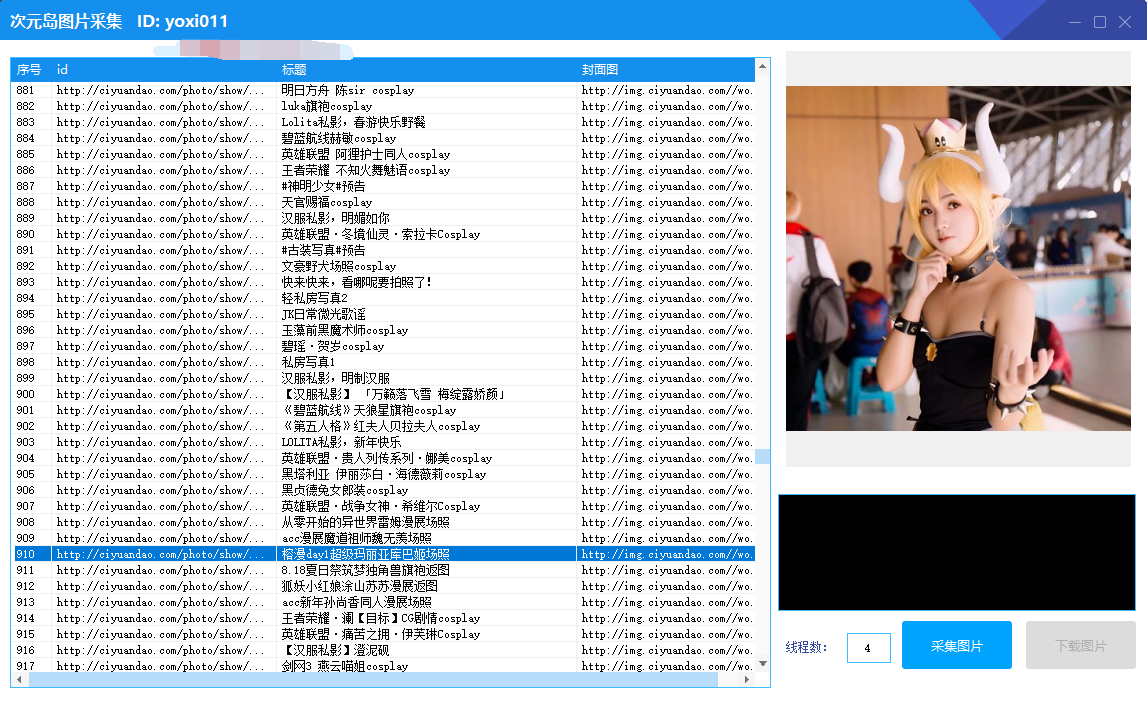The image size is (1147, 701).
Task: Select row titled #古装写真#预告
Action: click(x=383, y=250)
